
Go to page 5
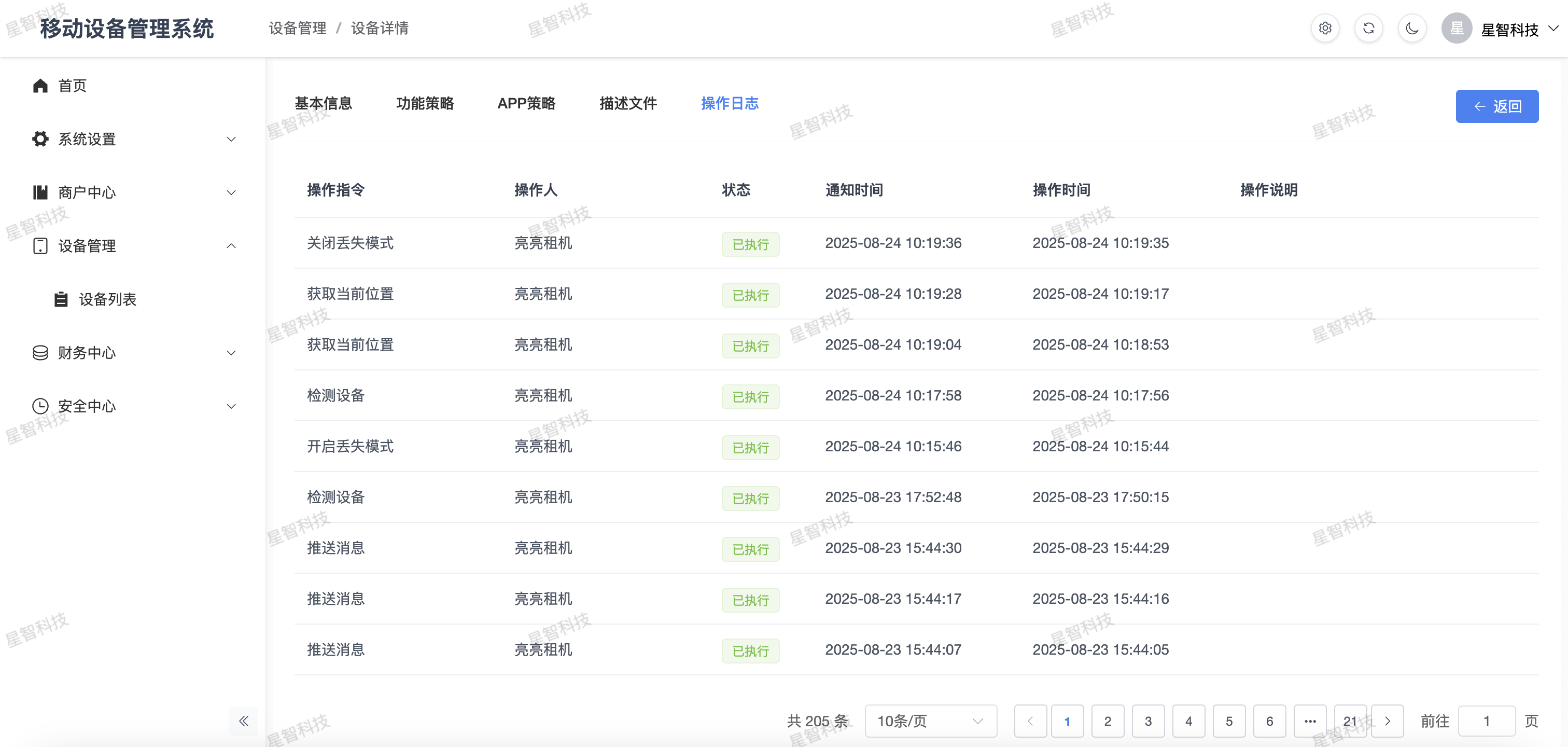pyautogui.click(x=1229, y=722)
